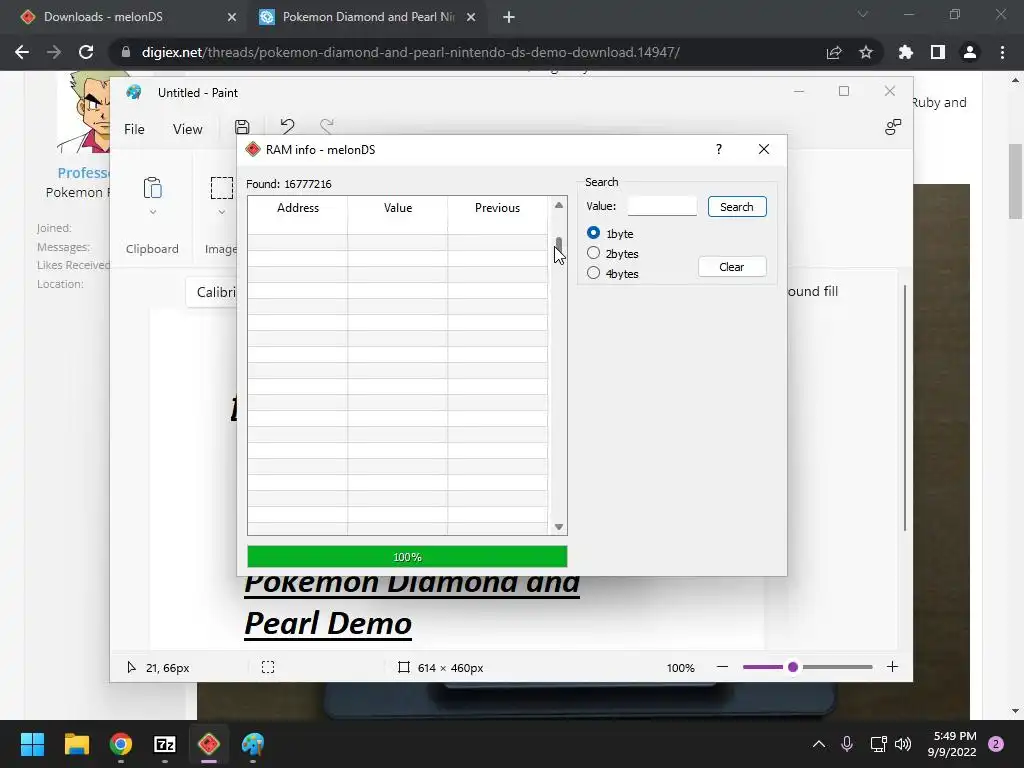Reload the page in Chrome

tap(86, 52)
